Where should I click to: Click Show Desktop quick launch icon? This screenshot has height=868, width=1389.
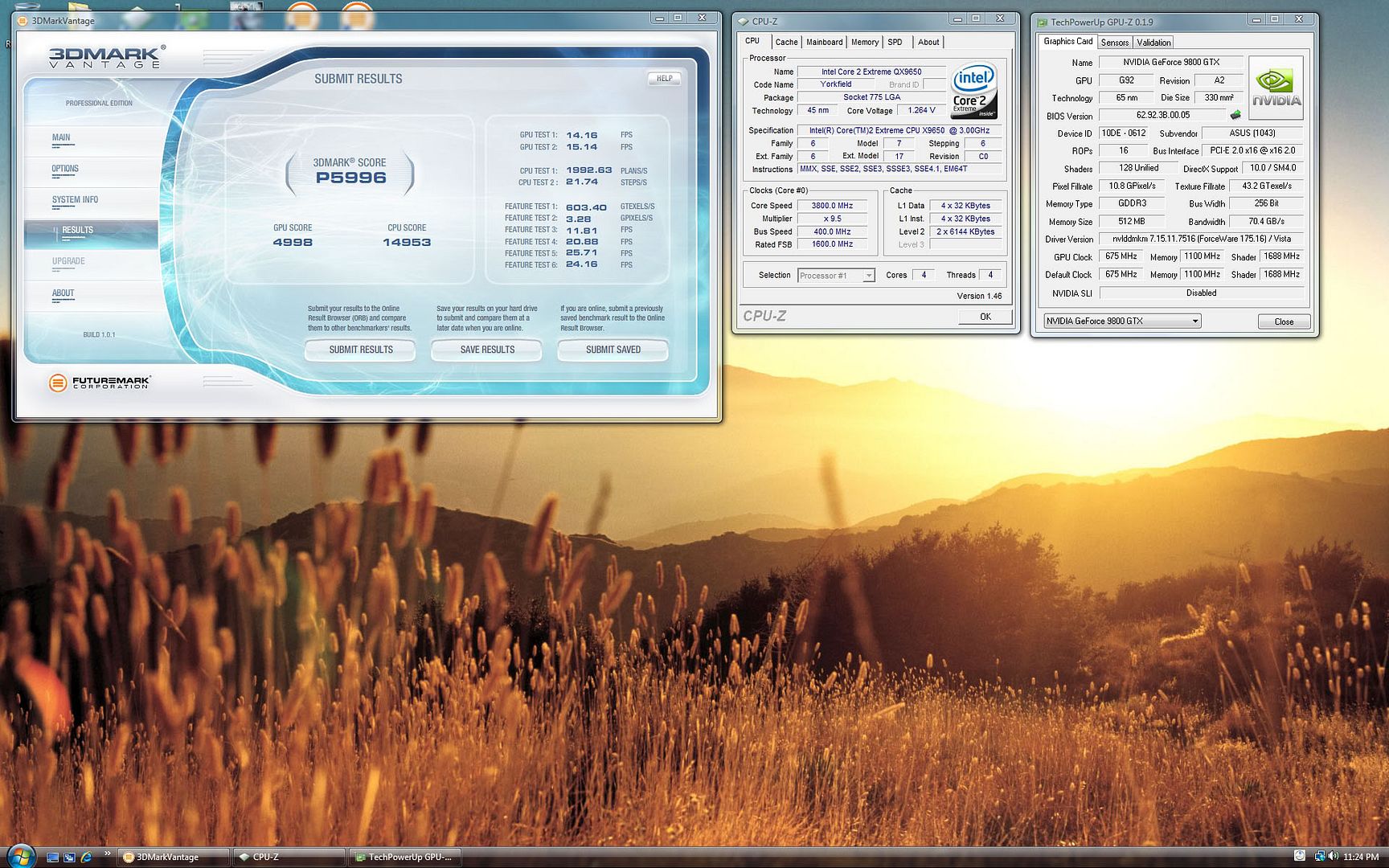53,857
